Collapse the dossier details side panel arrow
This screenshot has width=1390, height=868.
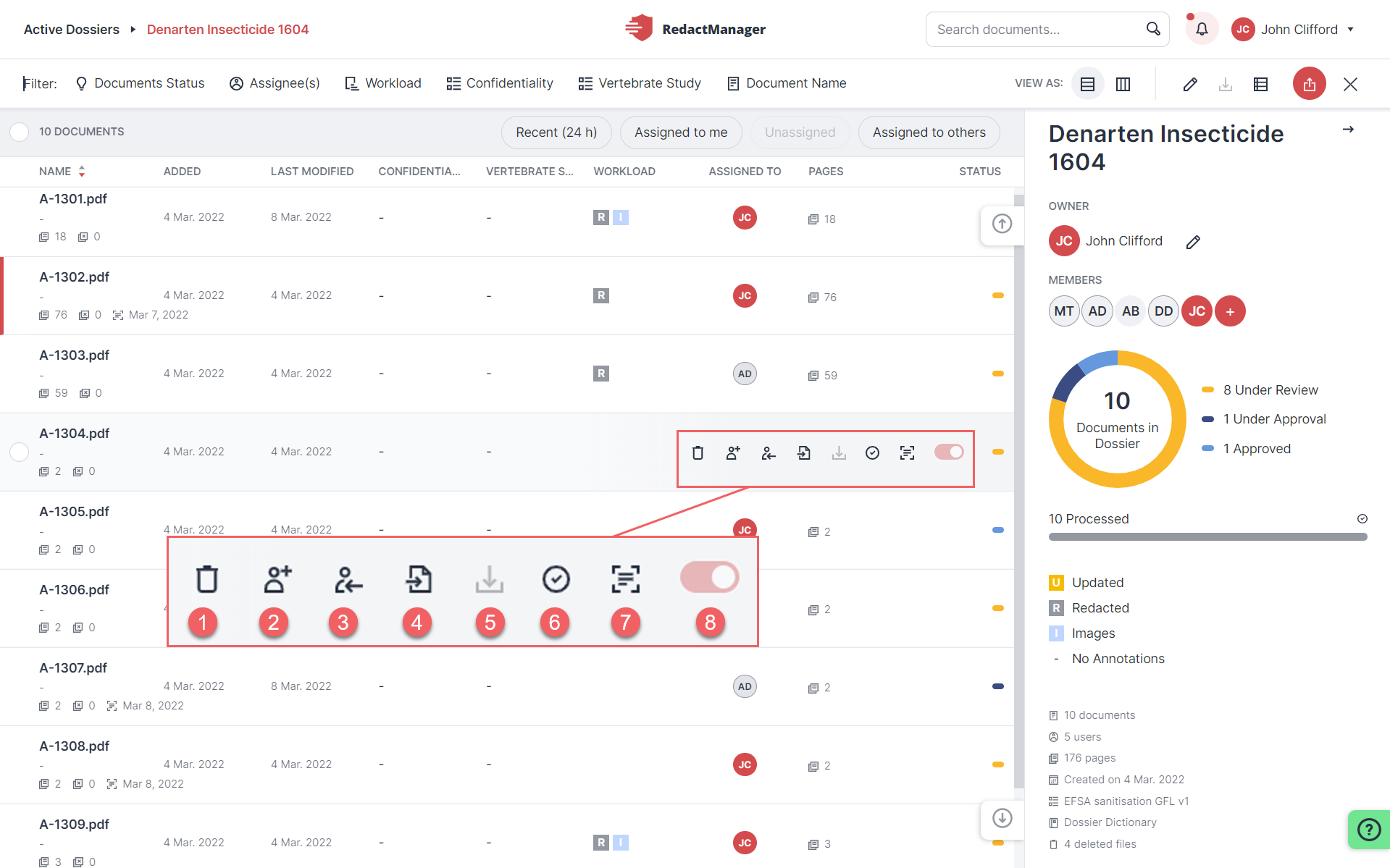1348,130
